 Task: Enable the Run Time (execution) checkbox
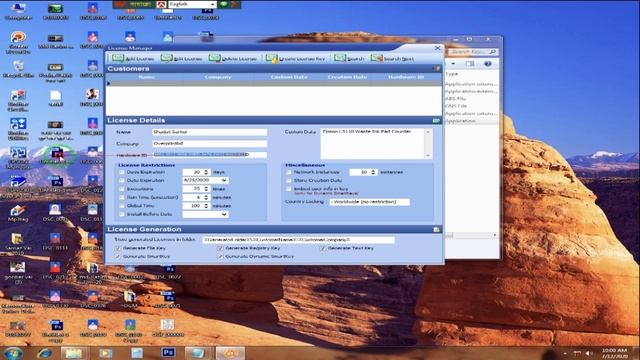click(x=122, y=197)
